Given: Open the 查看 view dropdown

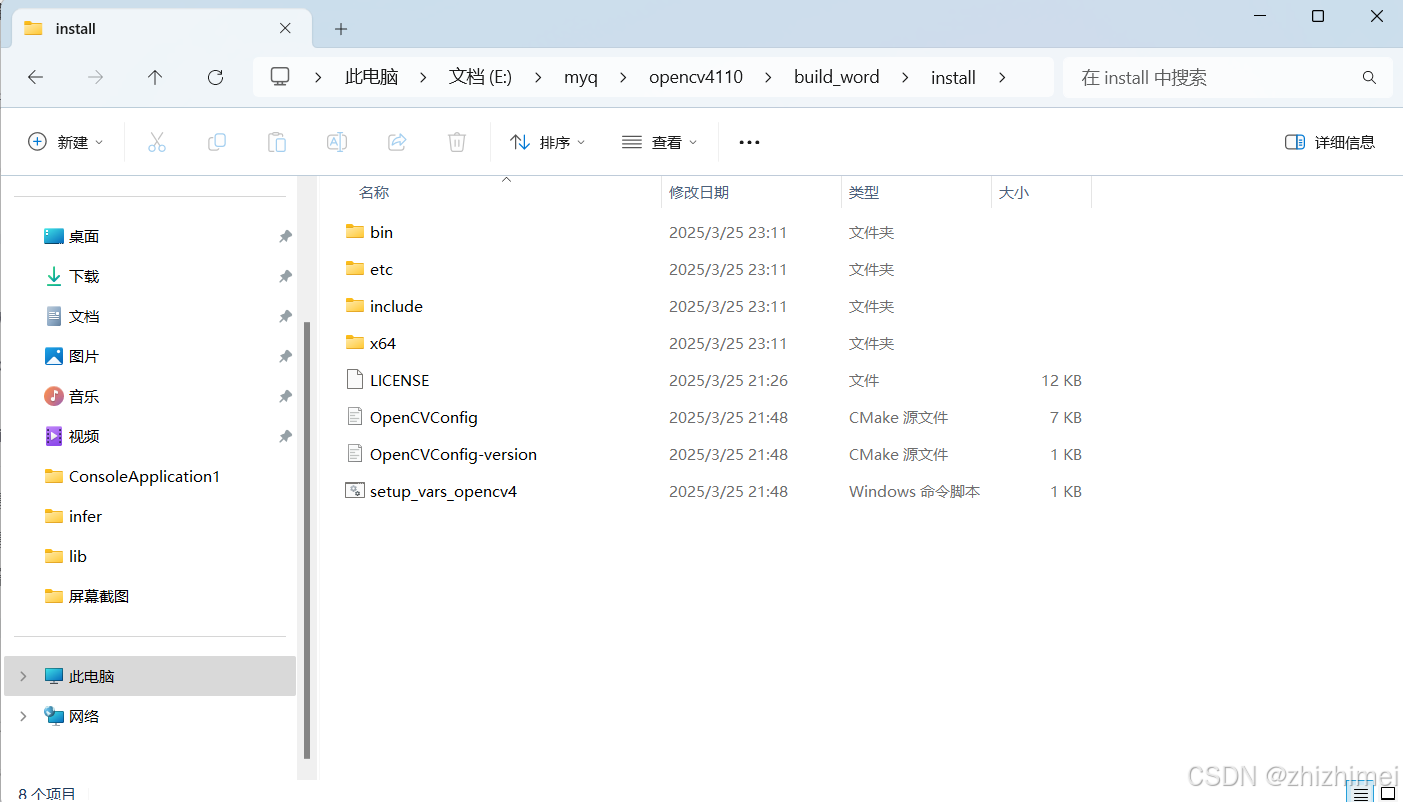Looking at the screenshot, I should point(660,142).
